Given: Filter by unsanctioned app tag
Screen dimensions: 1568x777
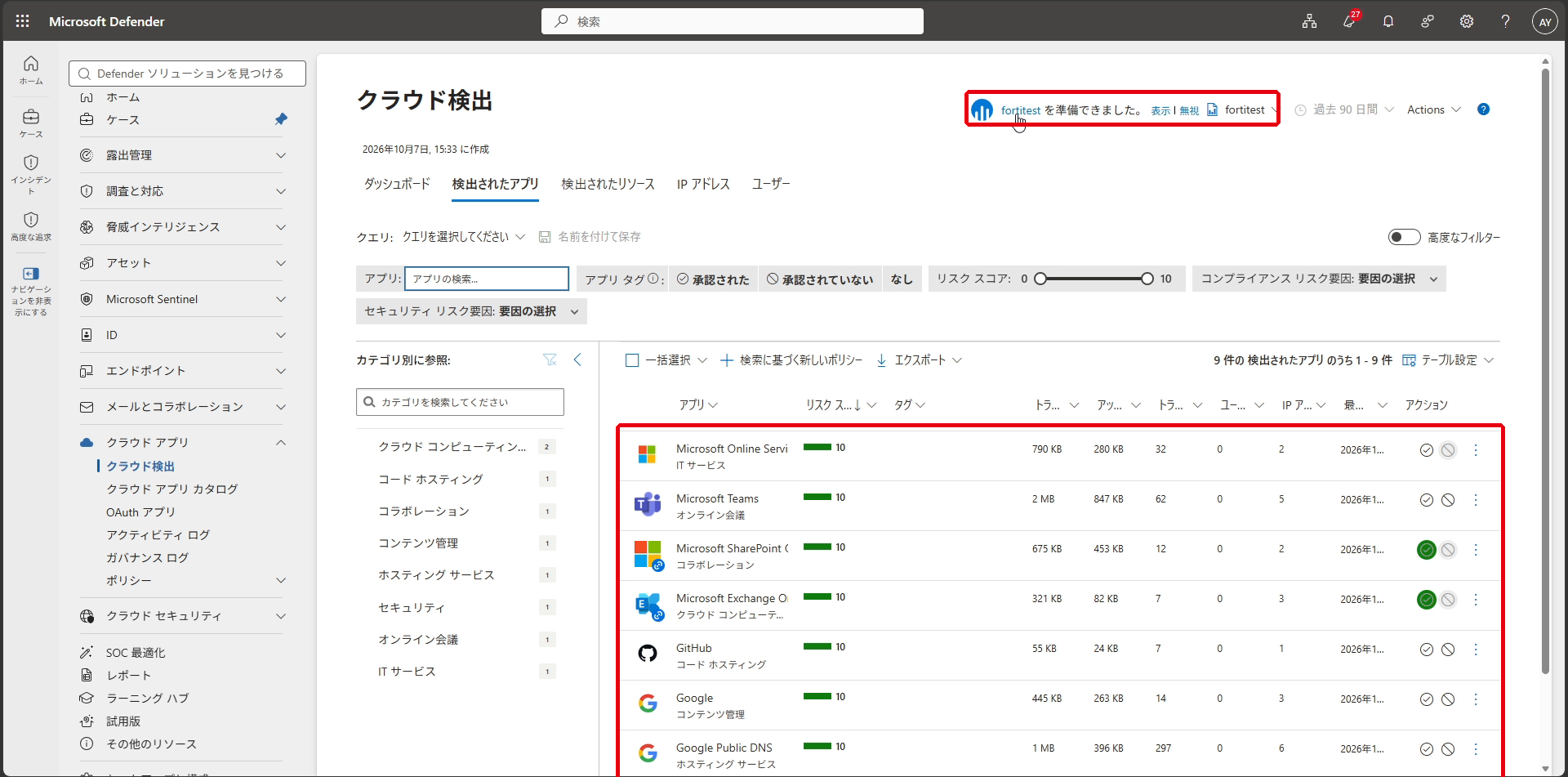Looking at the screenshot, I should [x=820, y=279].
